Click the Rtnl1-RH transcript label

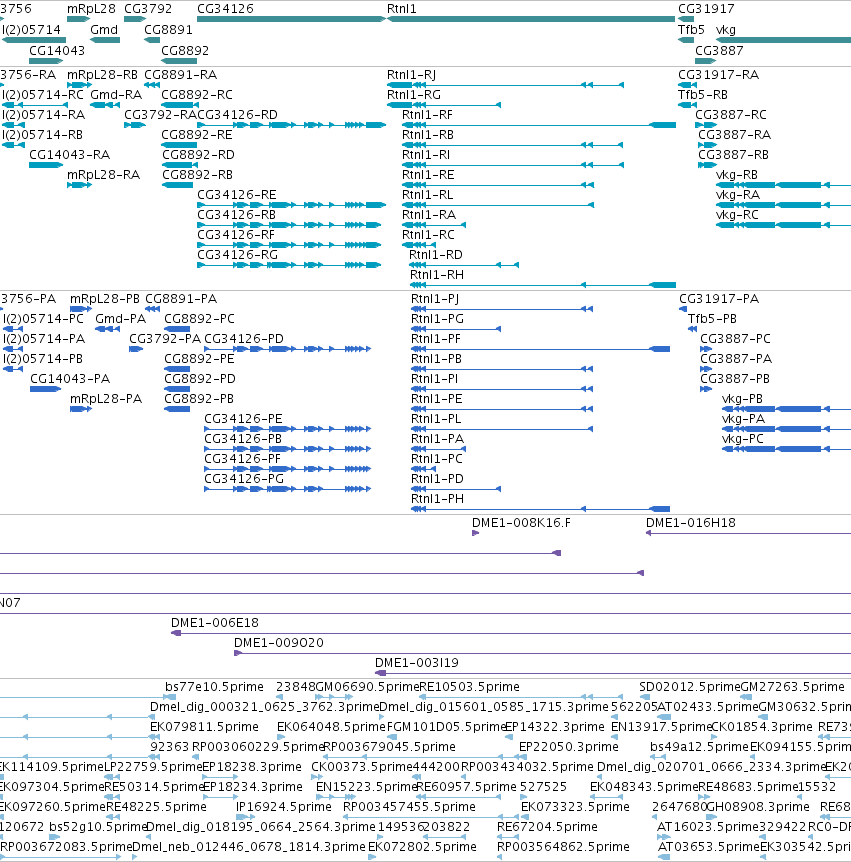436,275
